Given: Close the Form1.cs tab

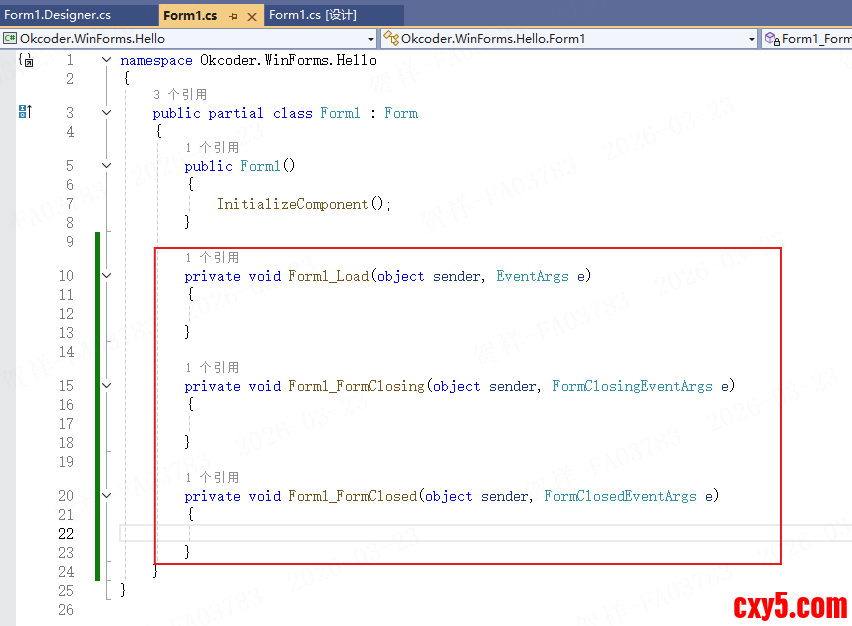Looking at the screenshot, I should click(251, 16).
